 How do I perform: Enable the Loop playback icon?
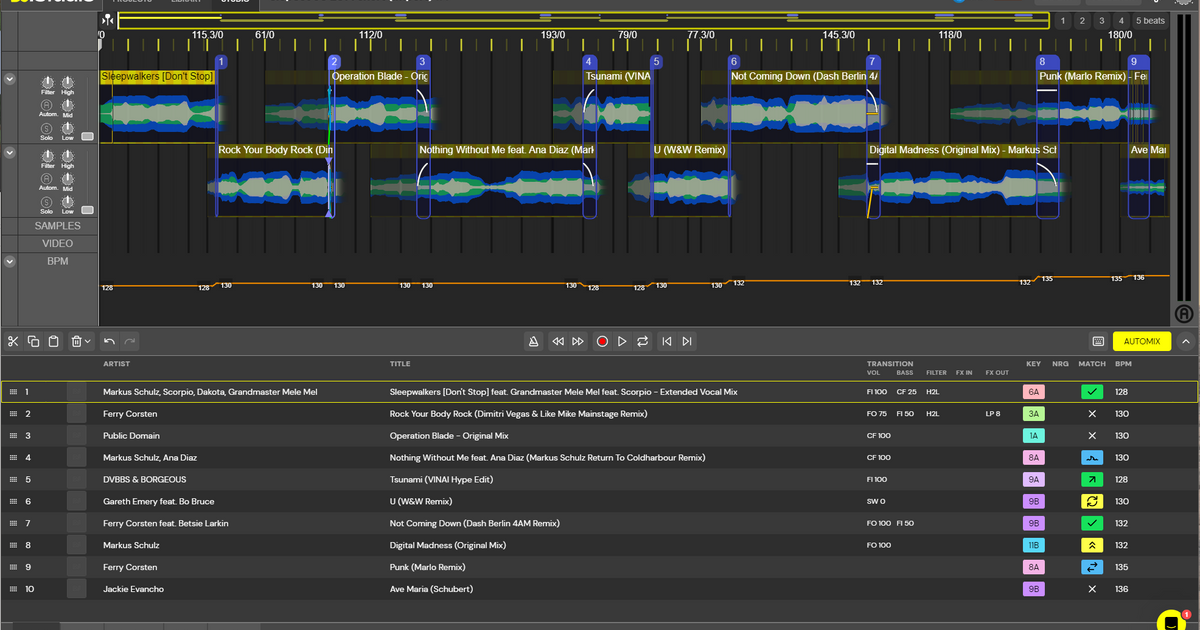pyautogui.click(x=642, y=341)
